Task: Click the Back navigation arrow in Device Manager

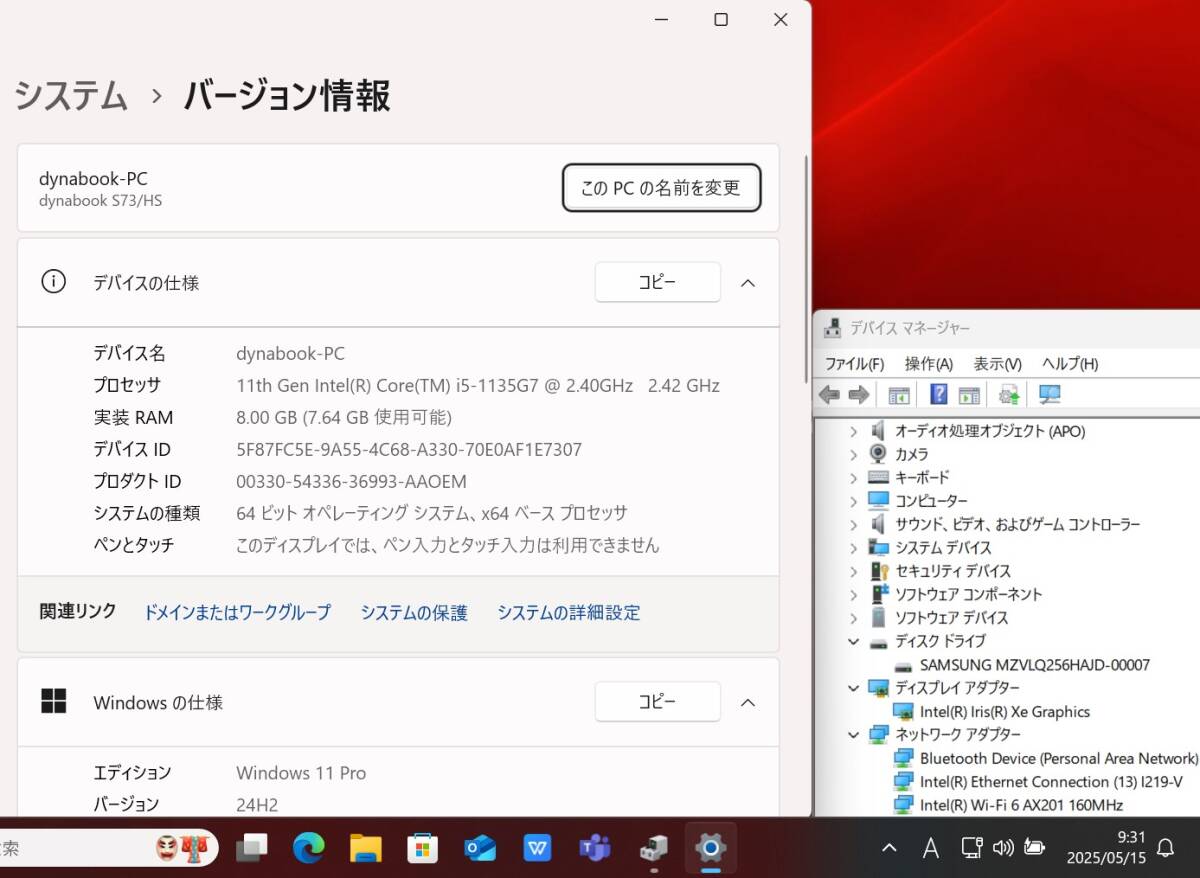Action: tap(828, 394)
